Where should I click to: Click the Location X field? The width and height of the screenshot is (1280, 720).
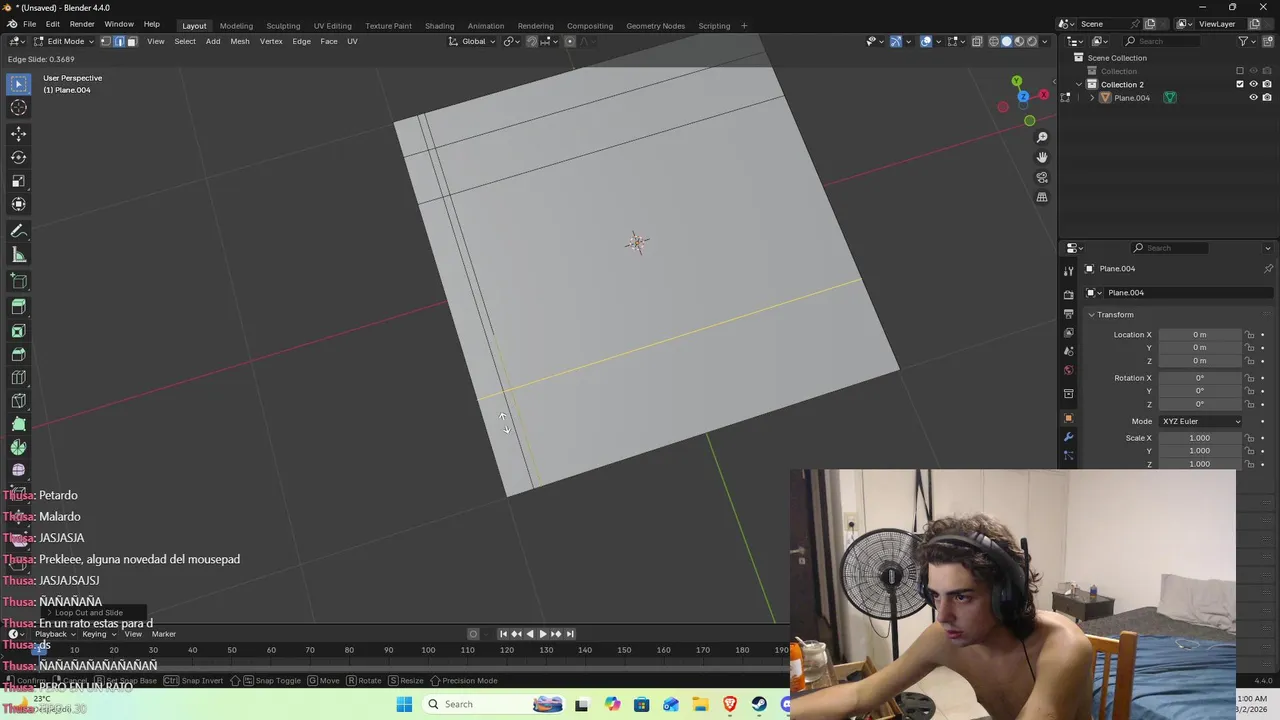(x=1200, y=334)
